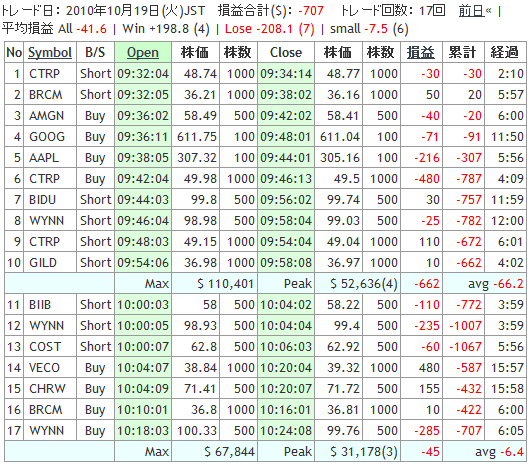The image size is (529, 464).
Task: Select WYNN open price 100.33
Action: pyautogui.click(x=197, y=431)
